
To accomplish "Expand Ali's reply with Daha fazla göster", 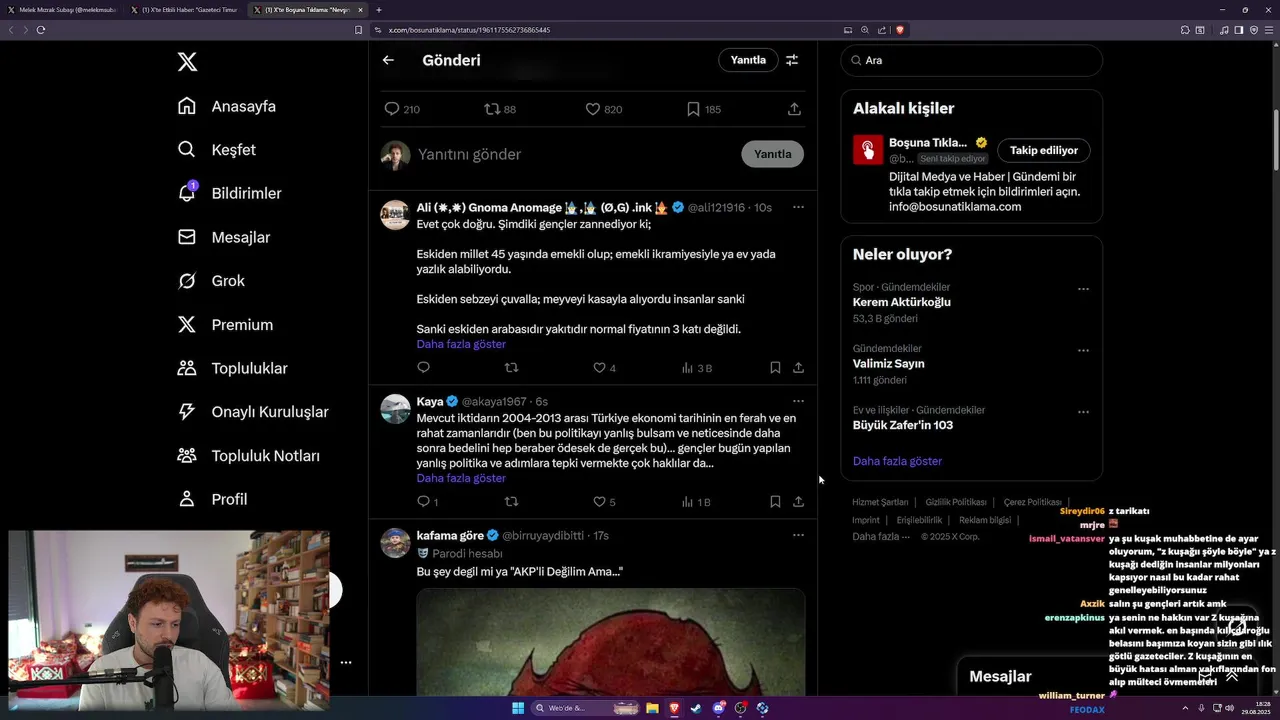I will pyautogui.click(x=461, y=344).
